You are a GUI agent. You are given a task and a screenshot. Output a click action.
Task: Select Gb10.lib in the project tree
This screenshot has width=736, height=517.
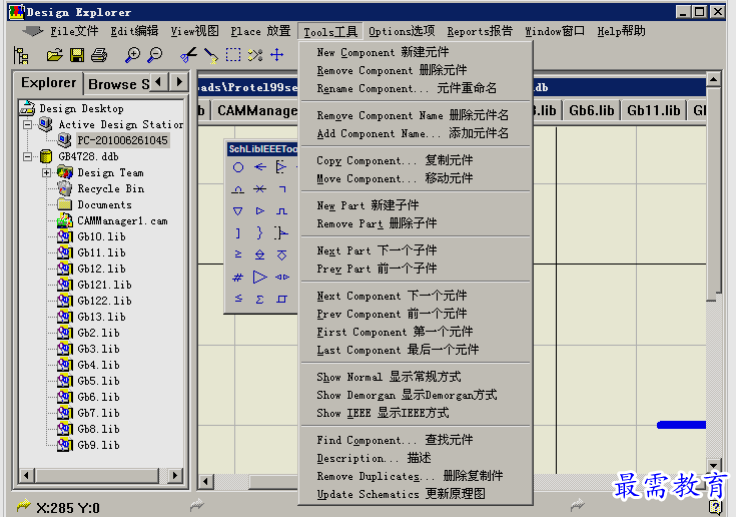click(x=101, y=237)
